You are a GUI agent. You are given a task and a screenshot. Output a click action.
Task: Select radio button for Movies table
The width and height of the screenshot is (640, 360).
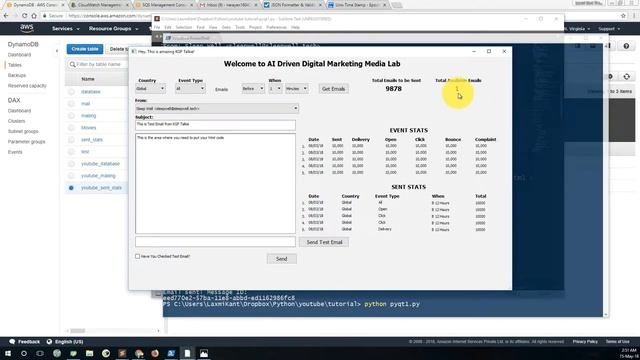tap(71, 128)
